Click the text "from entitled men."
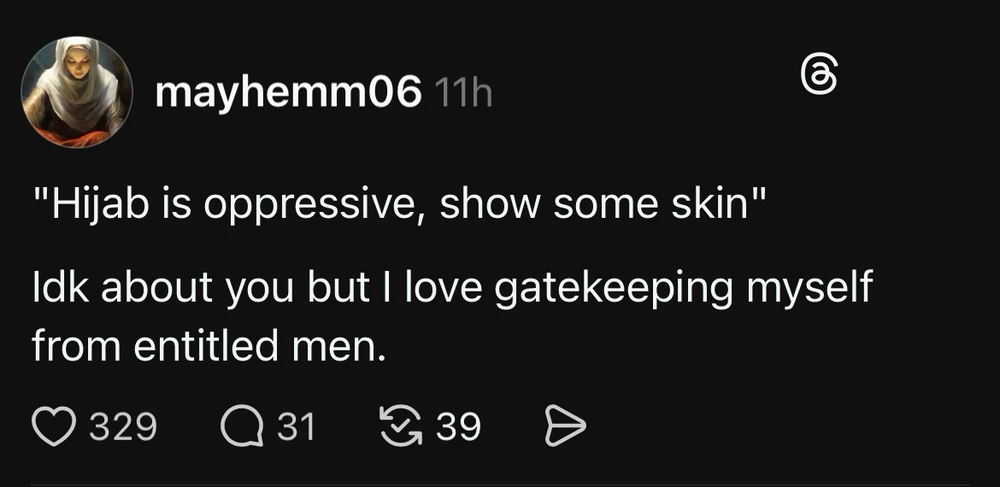 209,346
